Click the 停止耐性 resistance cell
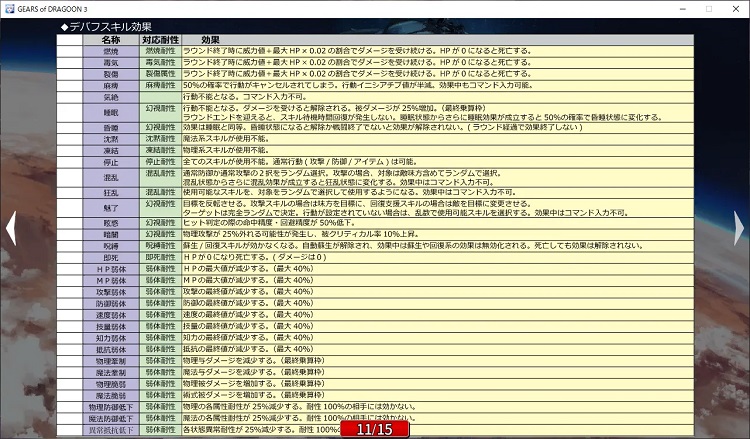The height and width of the screenshot is (439, 750). (160, 162)
